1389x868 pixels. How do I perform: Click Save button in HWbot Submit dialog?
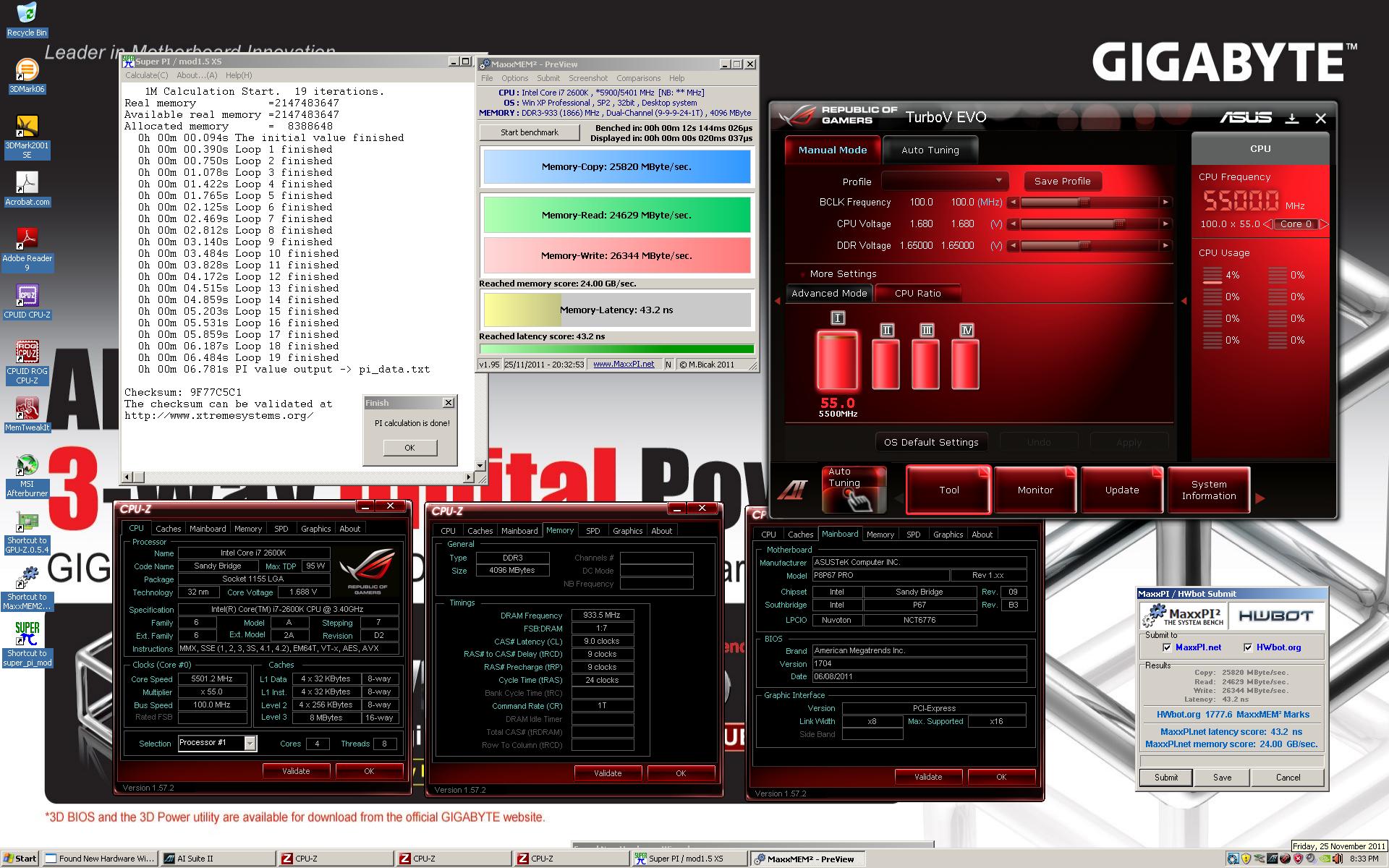click(x=1222, y=777)
